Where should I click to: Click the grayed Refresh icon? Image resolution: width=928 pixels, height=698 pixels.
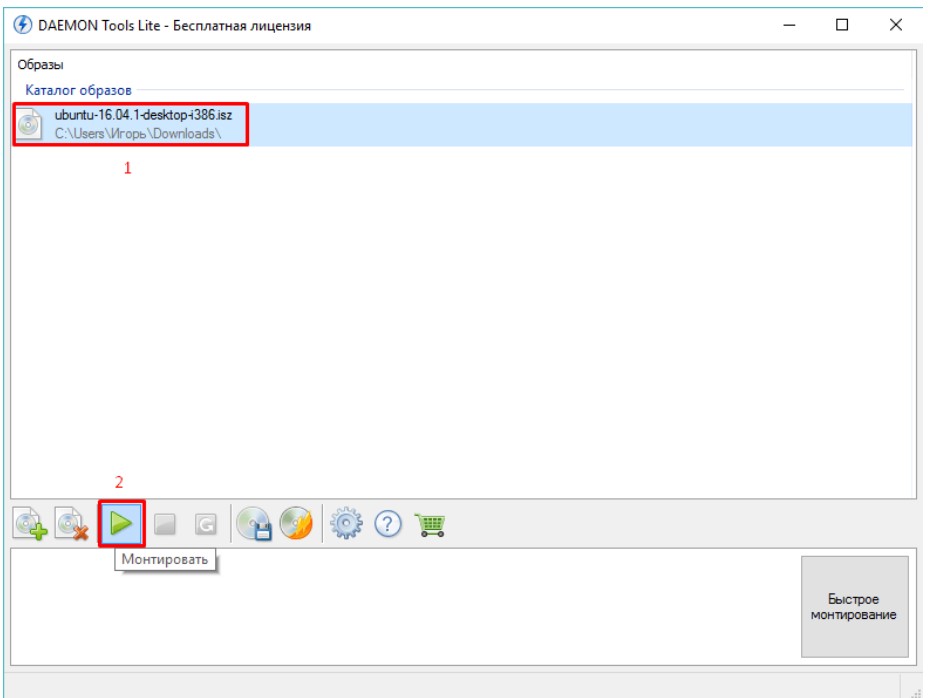[x=205, y=524]
